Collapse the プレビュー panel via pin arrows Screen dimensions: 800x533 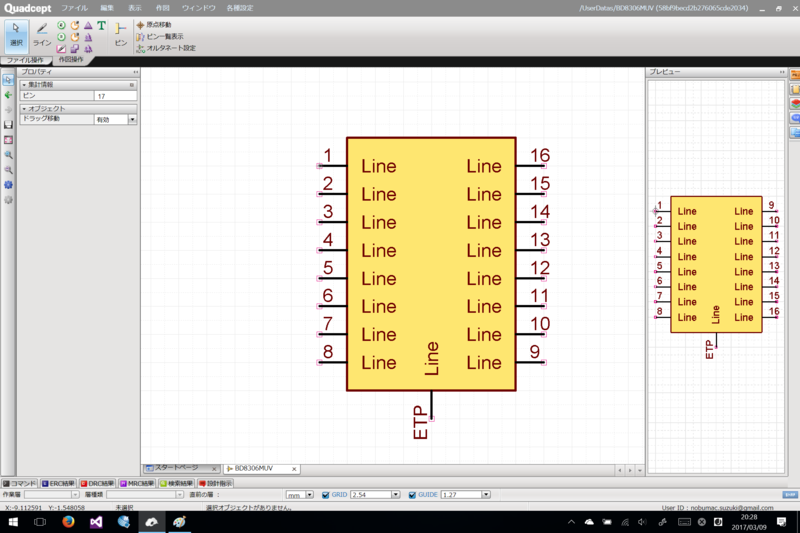click(782, 72)
